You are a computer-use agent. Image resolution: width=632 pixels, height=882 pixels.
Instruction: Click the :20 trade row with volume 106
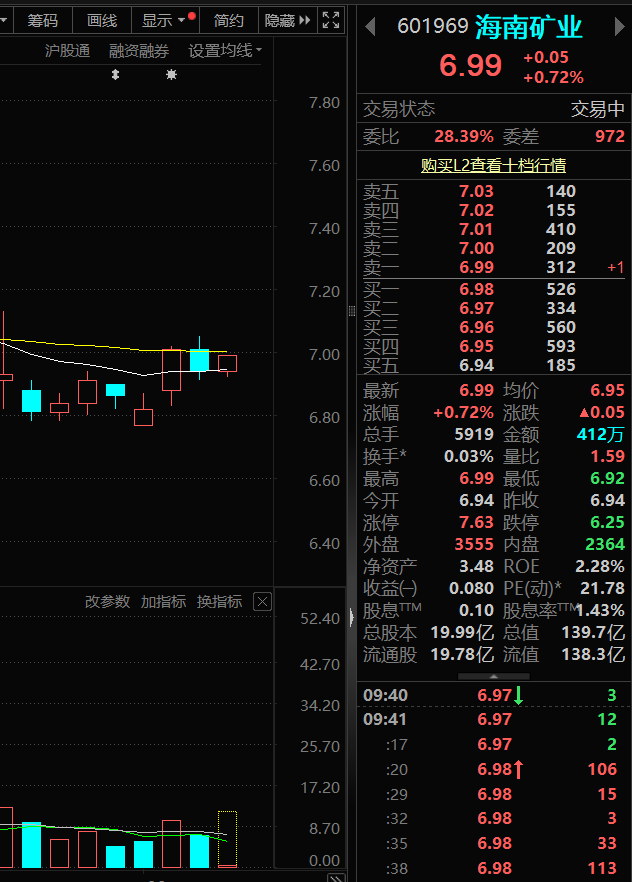click(494, 769)
